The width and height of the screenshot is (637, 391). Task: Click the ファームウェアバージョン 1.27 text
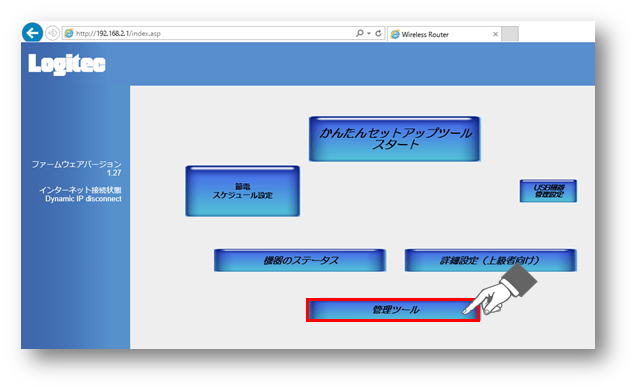[x=76, y=168]
